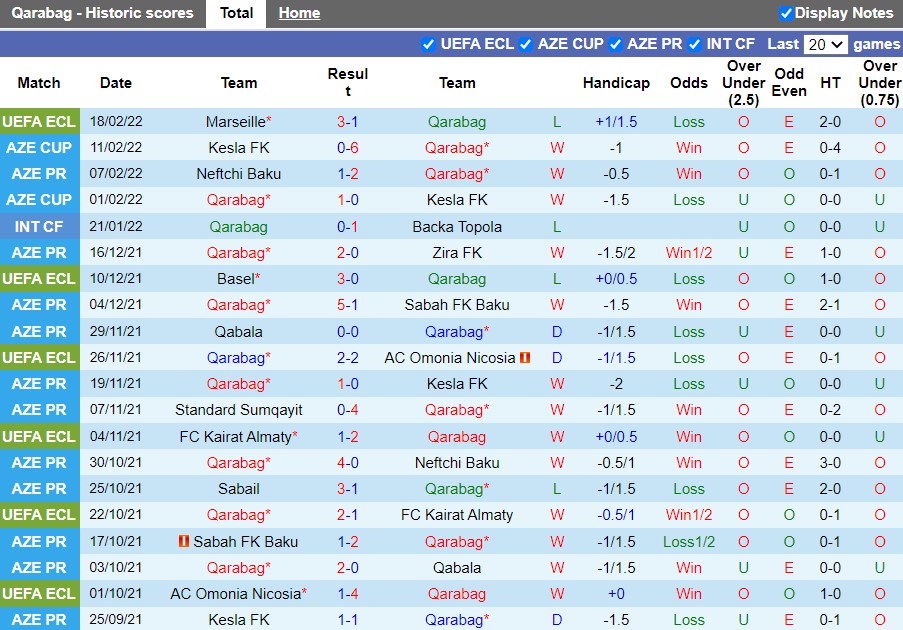903x630 pixels.
Task: Click the 2-2 score against AC Omonia Nicosia
Action: [x=347, y=358]
